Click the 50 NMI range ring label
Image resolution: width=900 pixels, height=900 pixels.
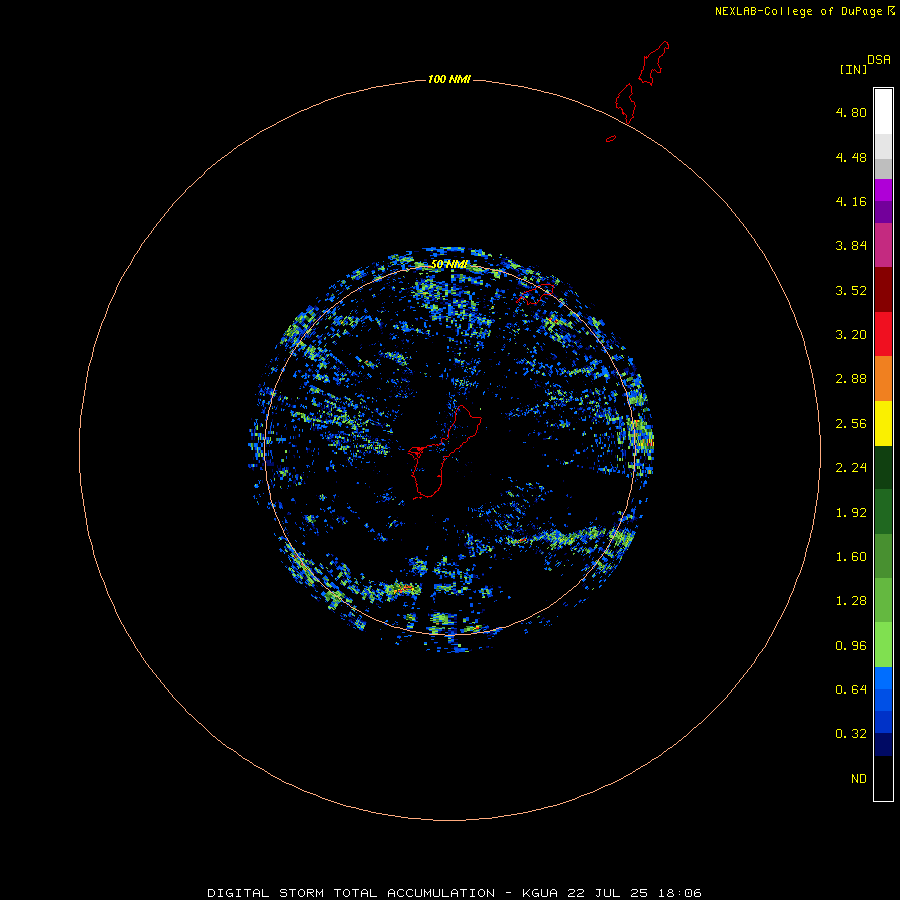[x=449, y=265]
